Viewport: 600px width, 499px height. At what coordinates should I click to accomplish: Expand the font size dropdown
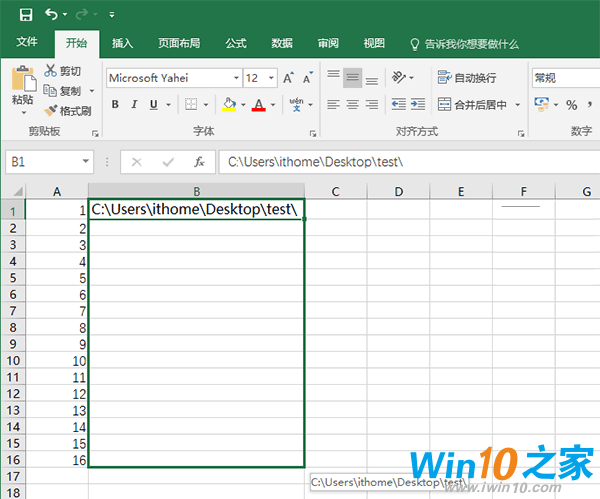click(x=271, y=78)
